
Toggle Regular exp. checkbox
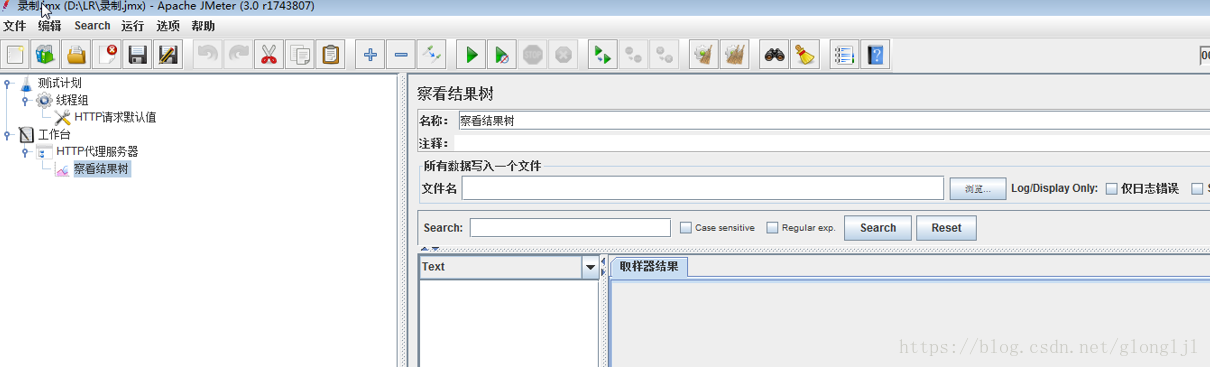(772, 228)
